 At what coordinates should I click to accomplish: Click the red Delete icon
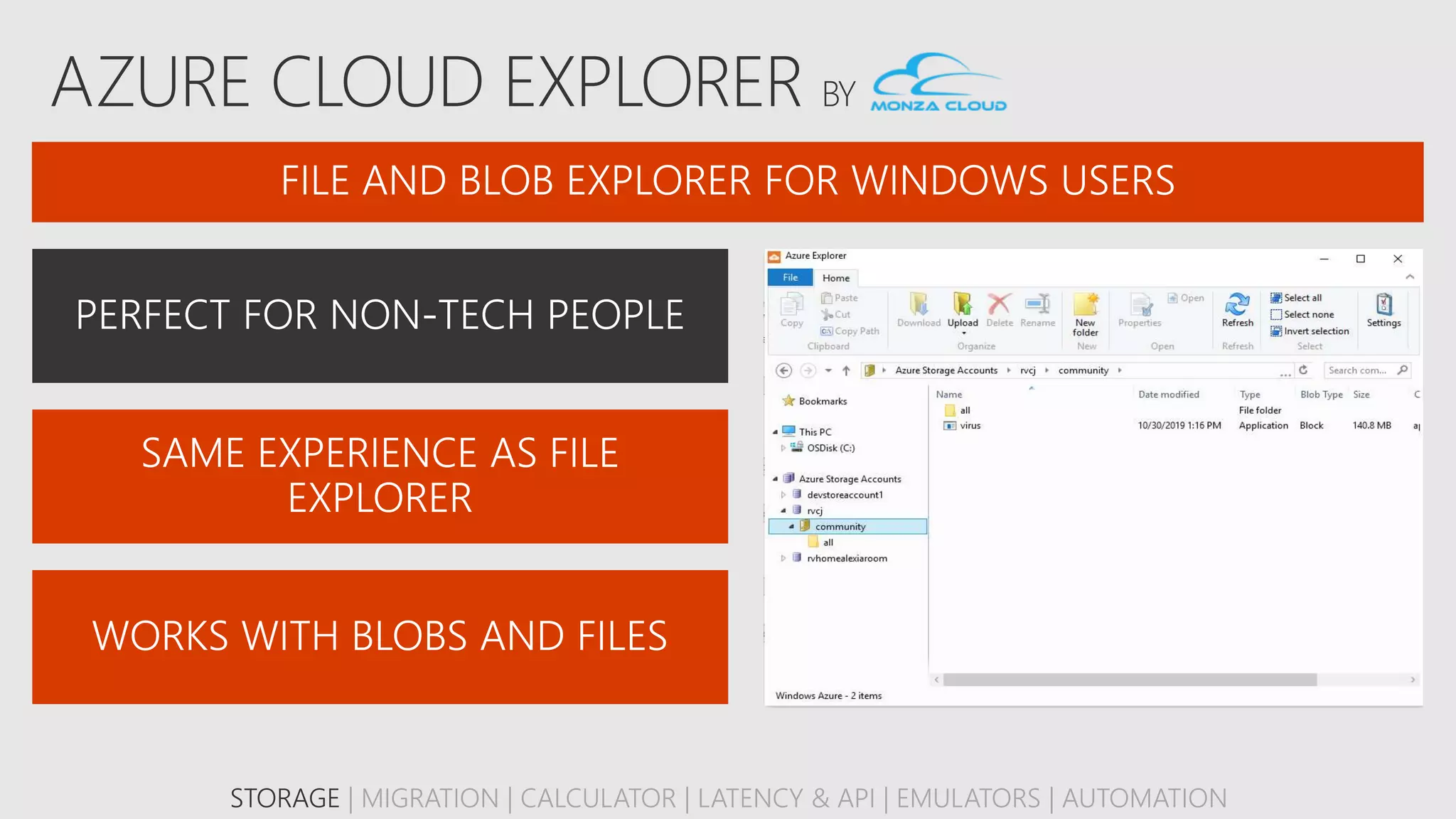[x=999, y=305]
